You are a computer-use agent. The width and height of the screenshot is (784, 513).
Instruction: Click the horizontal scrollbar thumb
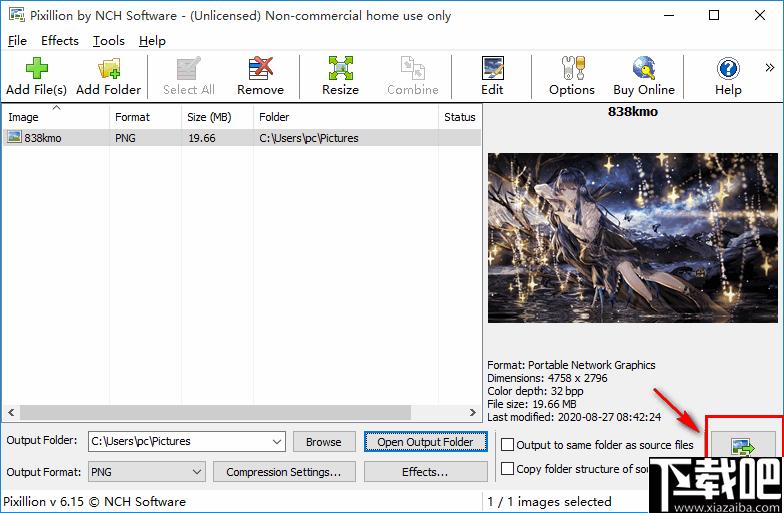[215, 412]
